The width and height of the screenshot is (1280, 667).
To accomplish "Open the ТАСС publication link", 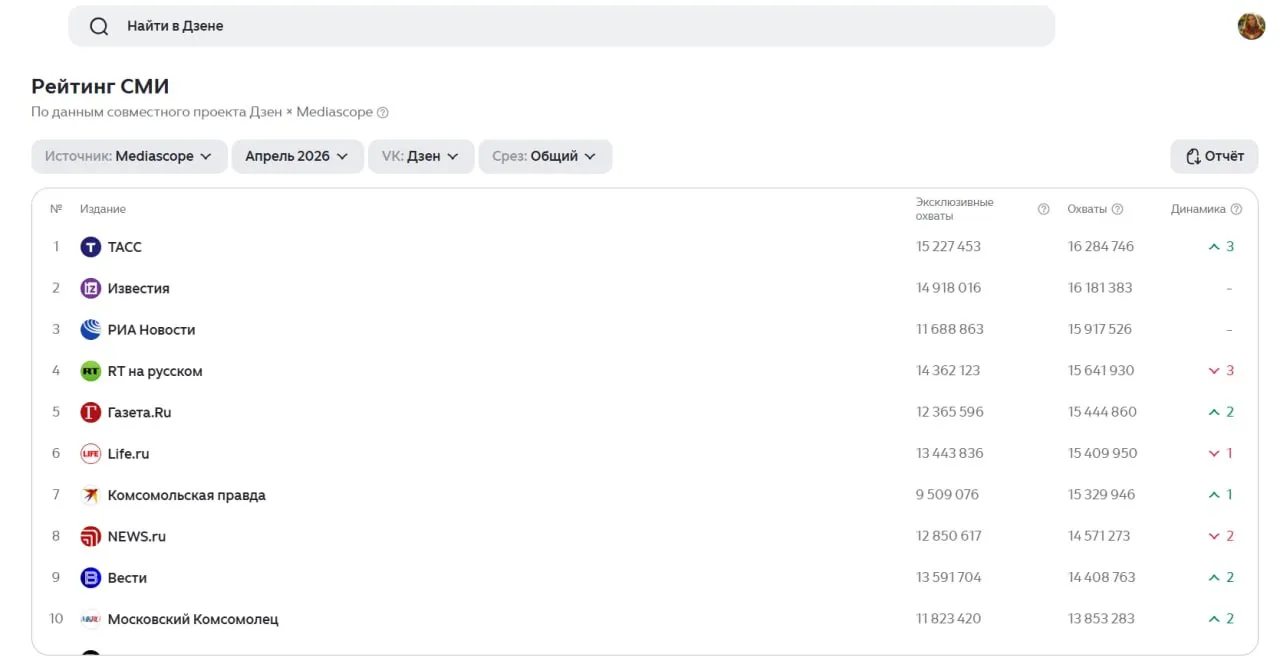I will 125,247.
